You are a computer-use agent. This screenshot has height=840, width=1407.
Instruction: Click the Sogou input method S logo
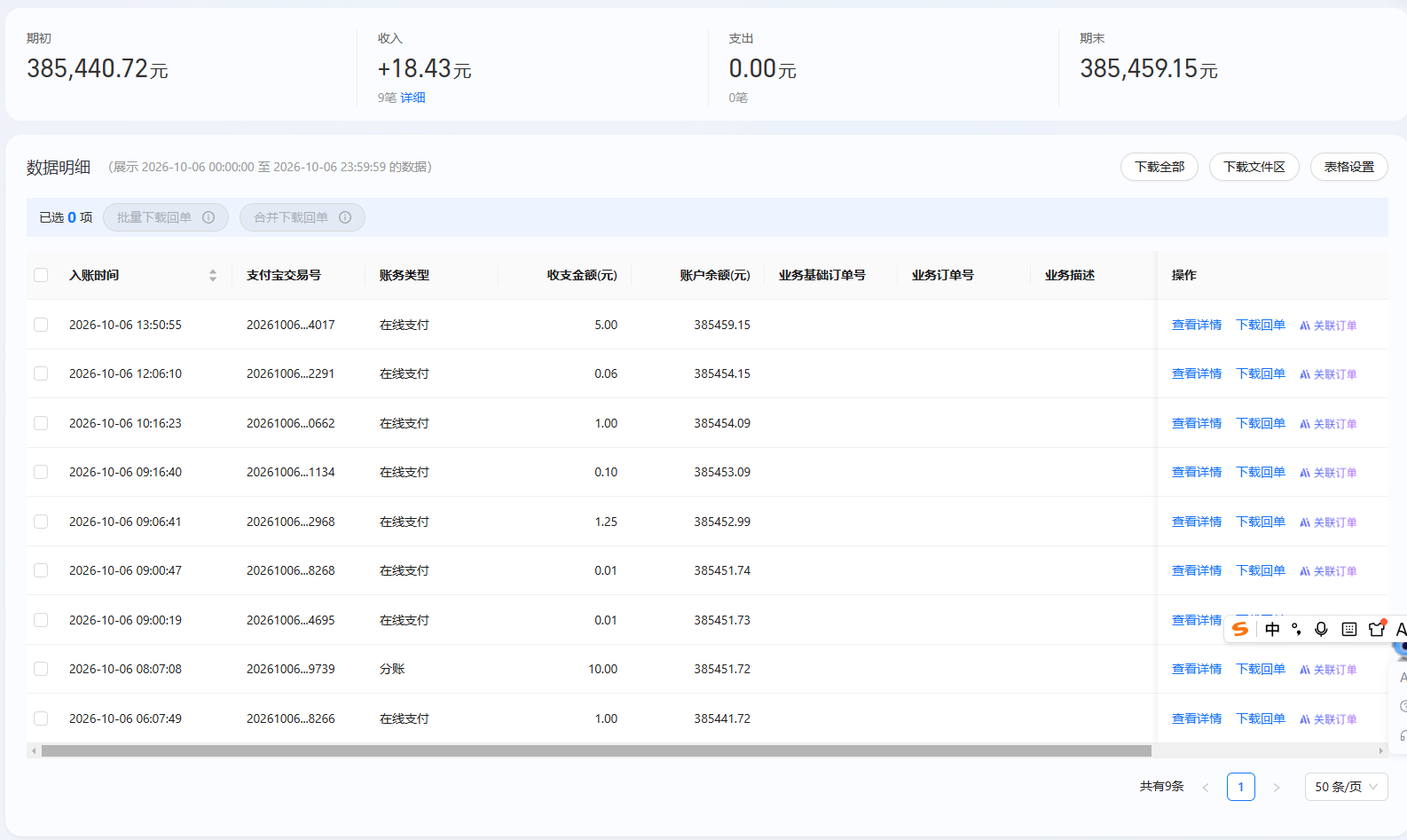click(1240, 629)
